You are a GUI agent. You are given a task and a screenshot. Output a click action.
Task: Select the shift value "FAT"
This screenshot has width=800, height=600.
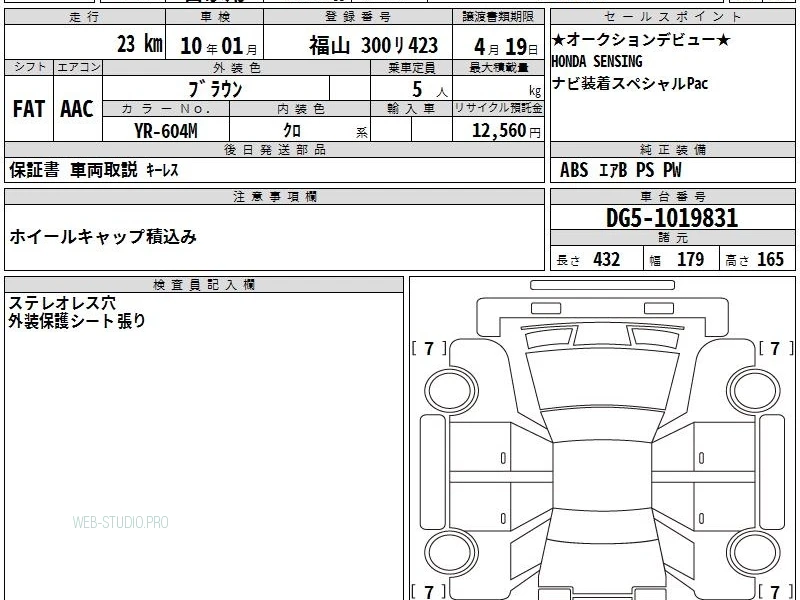point(29,109)
